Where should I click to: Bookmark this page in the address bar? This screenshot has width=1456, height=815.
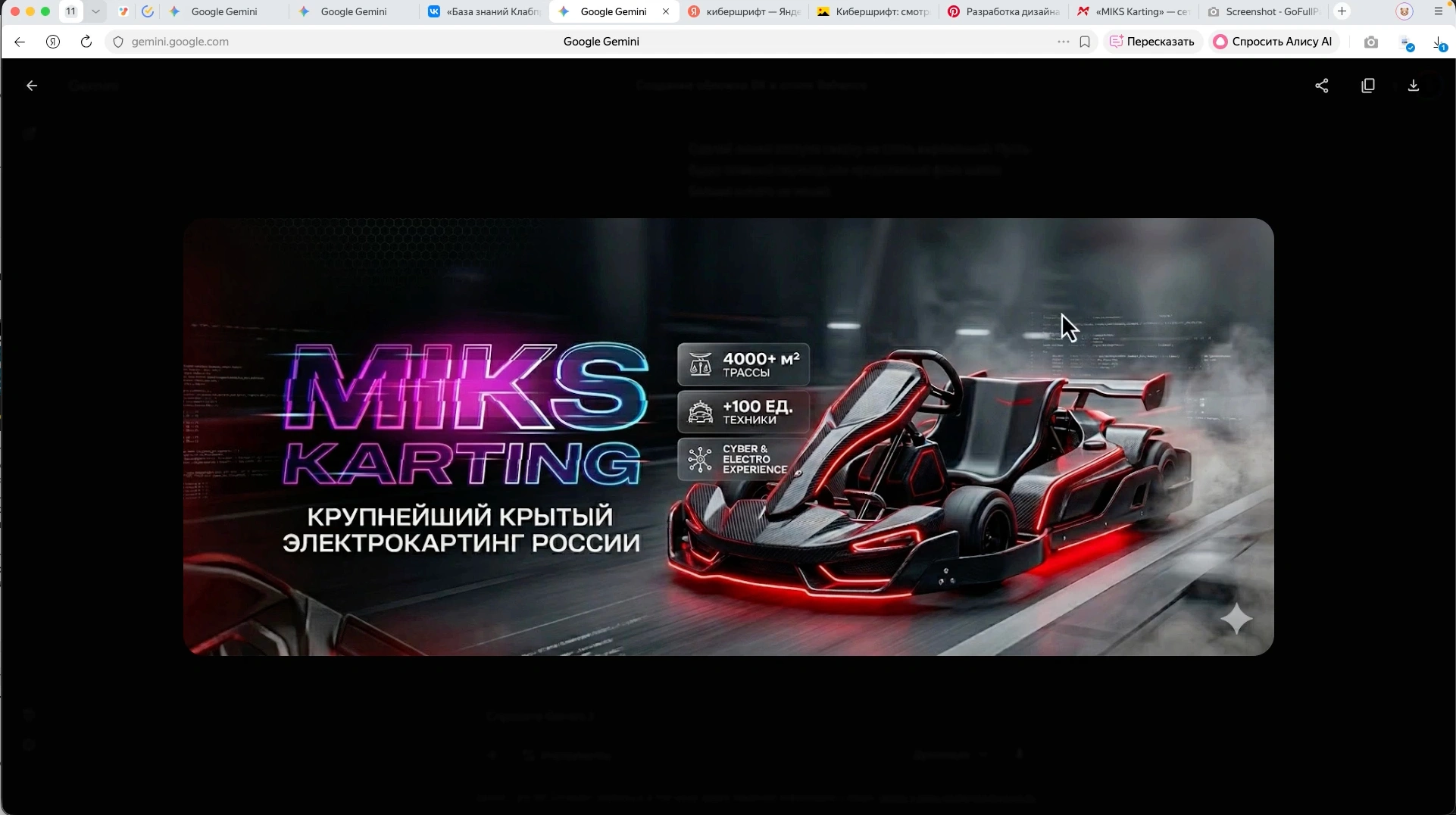click(x=1085, y=42)
